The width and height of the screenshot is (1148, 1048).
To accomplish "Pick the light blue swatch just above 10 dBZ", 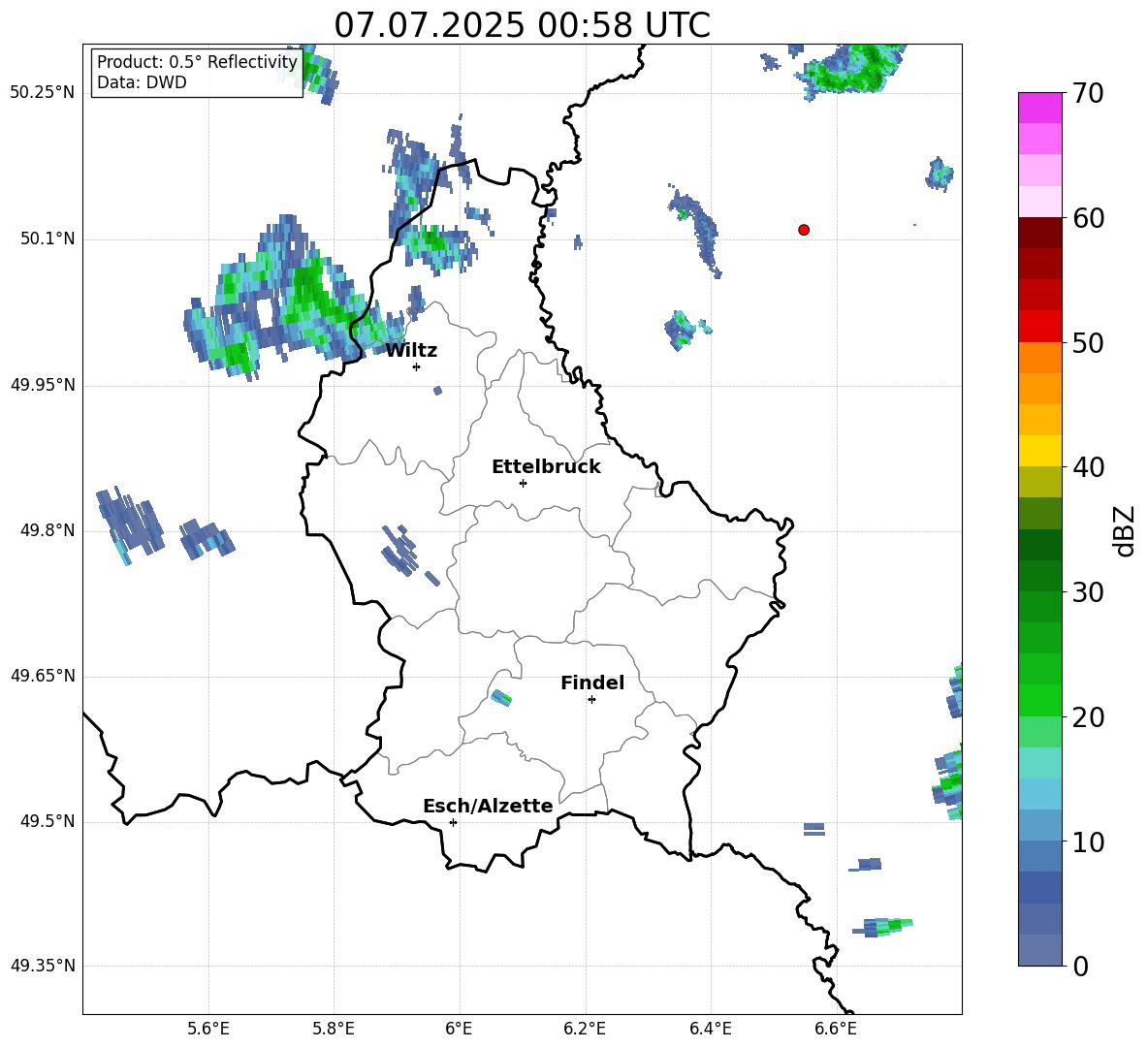I will (x=1039, y=825).
